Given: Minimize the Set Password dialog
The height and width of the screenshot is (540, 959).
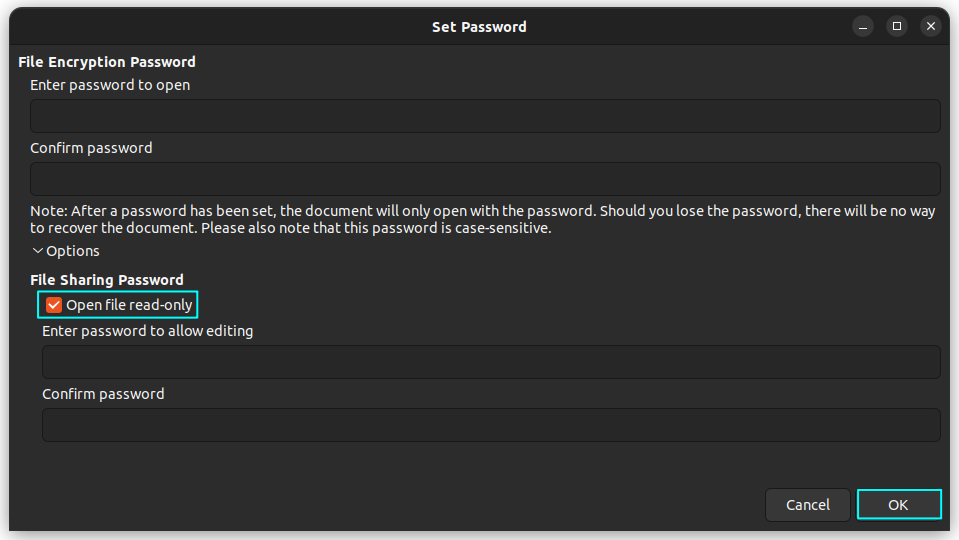Looking at the screenshot, I should (863, 26).
